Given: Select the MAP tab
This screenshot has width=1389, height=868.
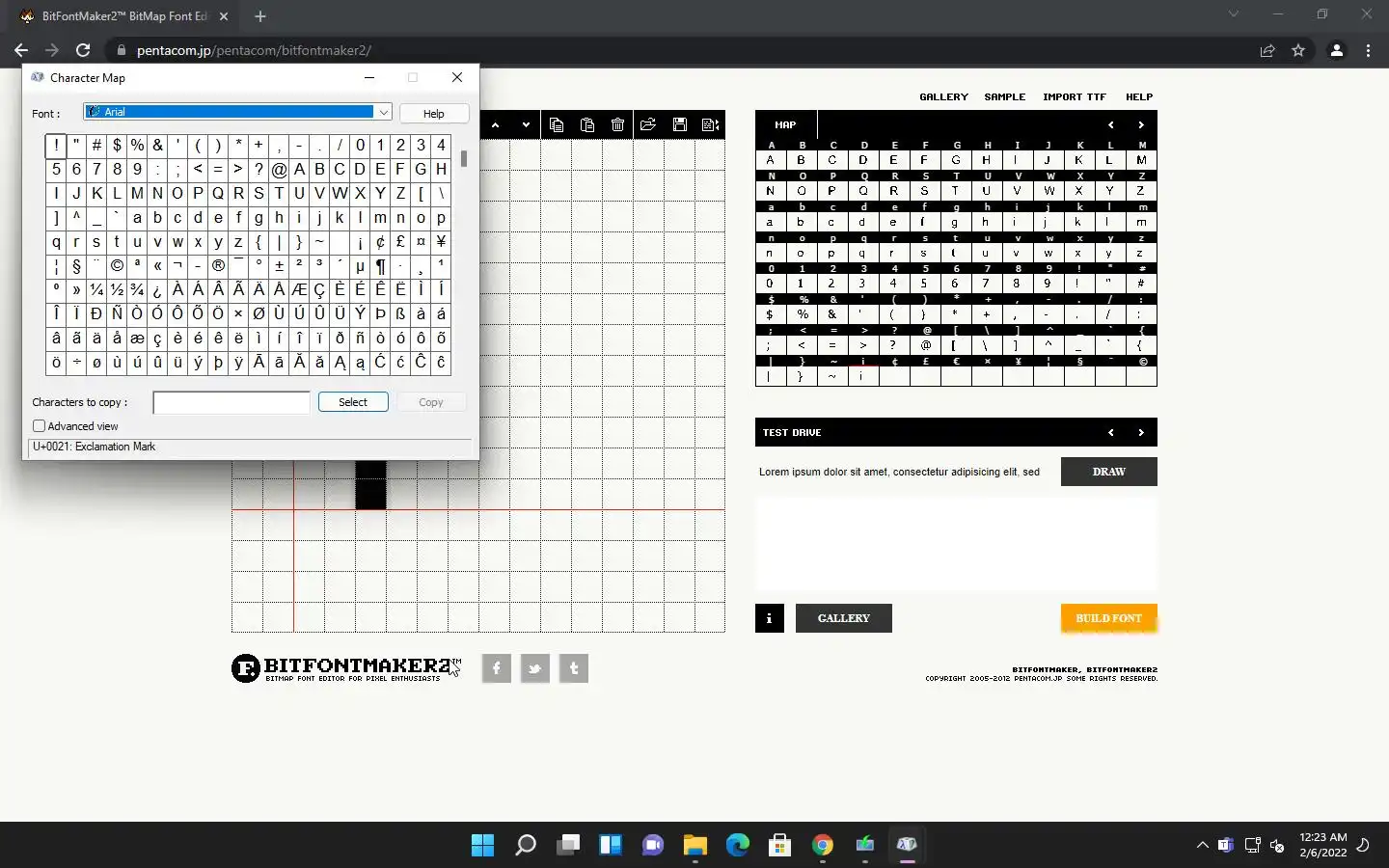Looking at the screenshot, I should pos(786,124).
